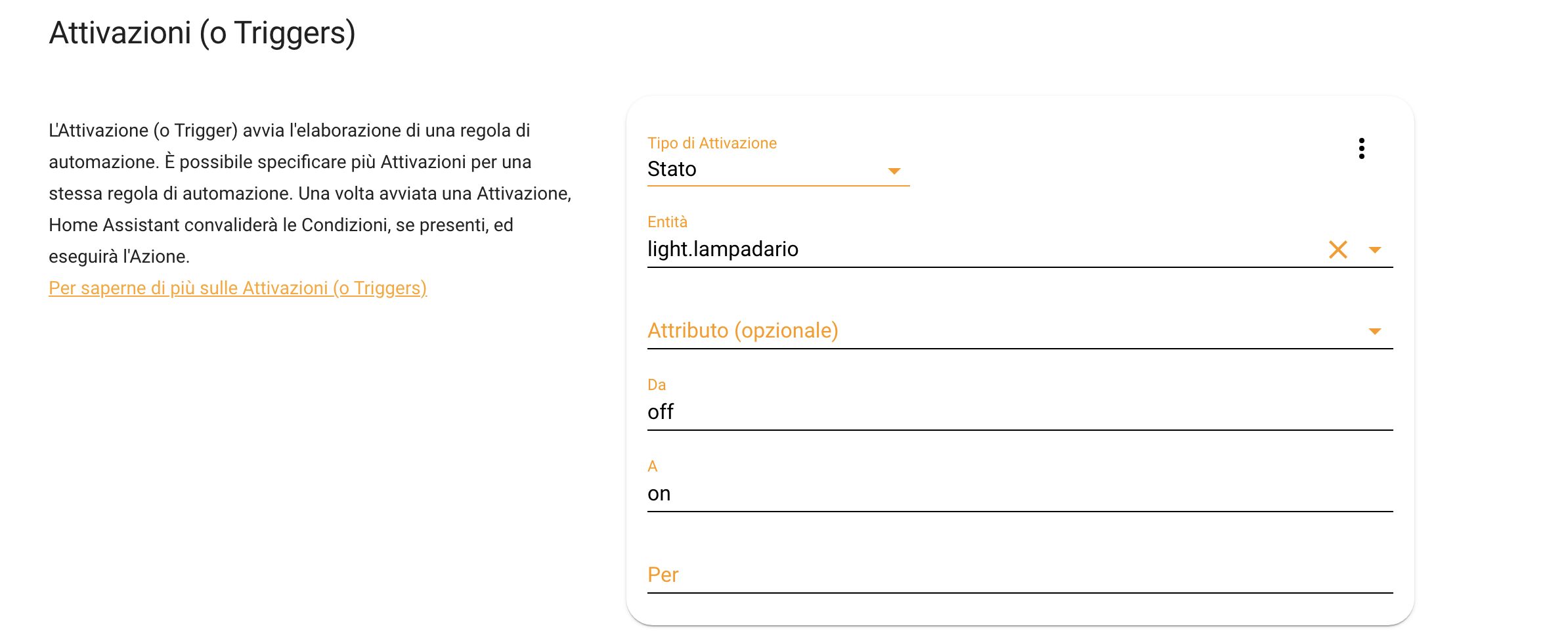
Task: Clear the light.lampadario entity with the X
Action: 1338,250
